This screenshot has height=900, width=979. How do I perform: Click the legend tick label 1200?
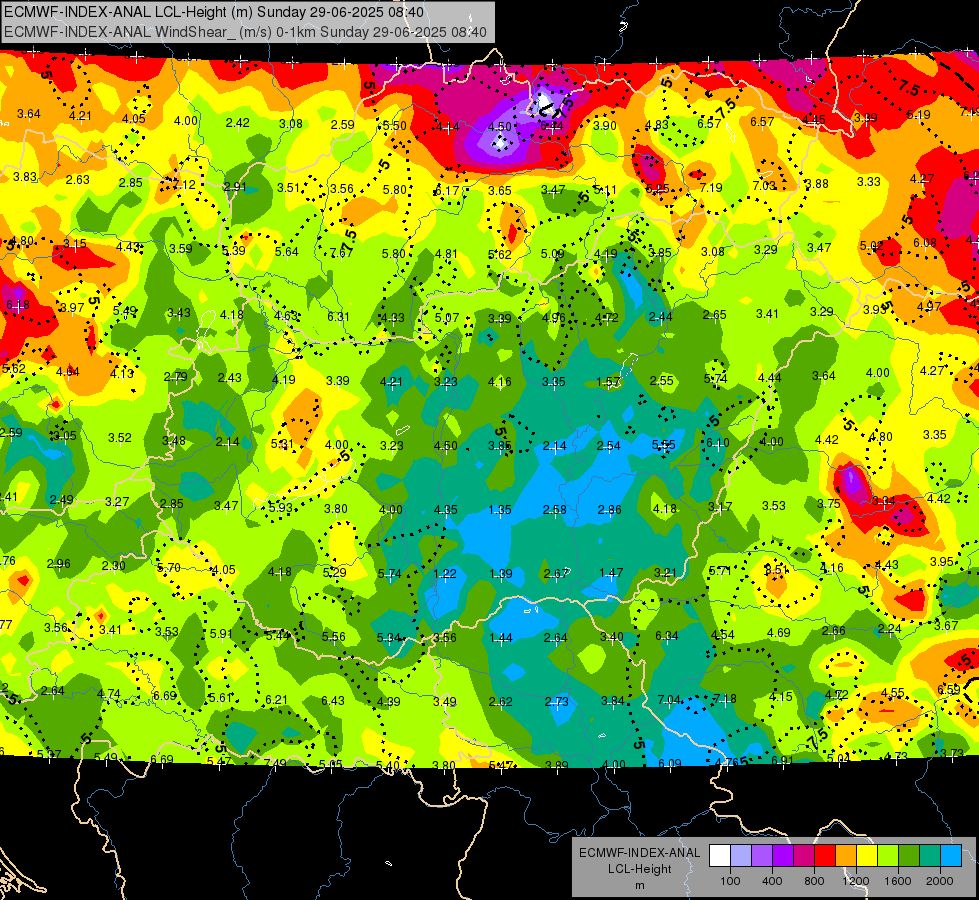(856, 881)
